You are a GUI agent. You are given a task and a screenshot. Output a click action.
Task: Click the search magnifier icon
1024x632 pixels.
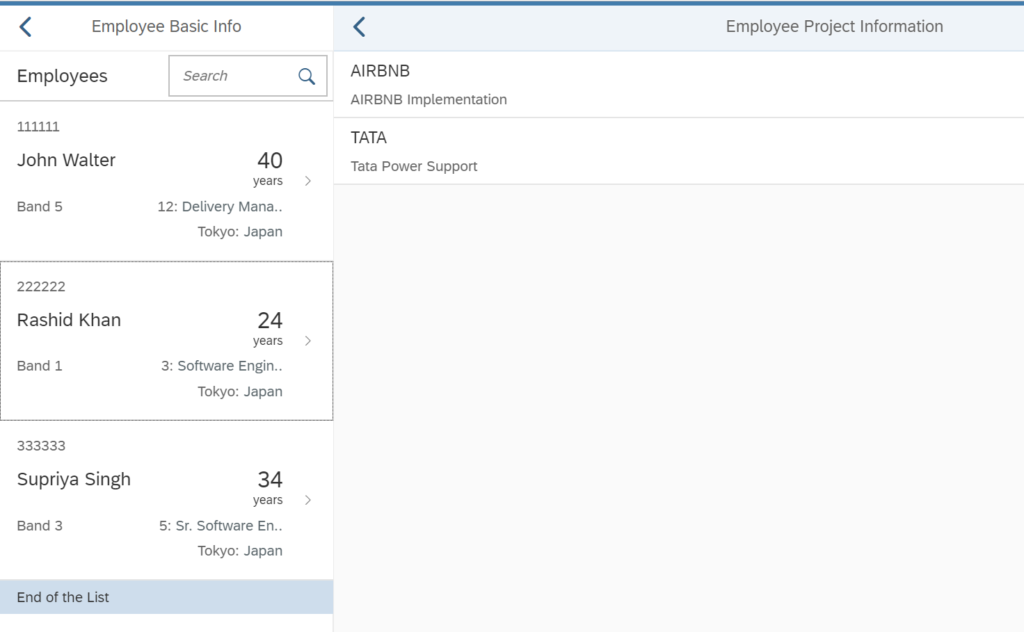pyautogui.click(x=306, y=76)
